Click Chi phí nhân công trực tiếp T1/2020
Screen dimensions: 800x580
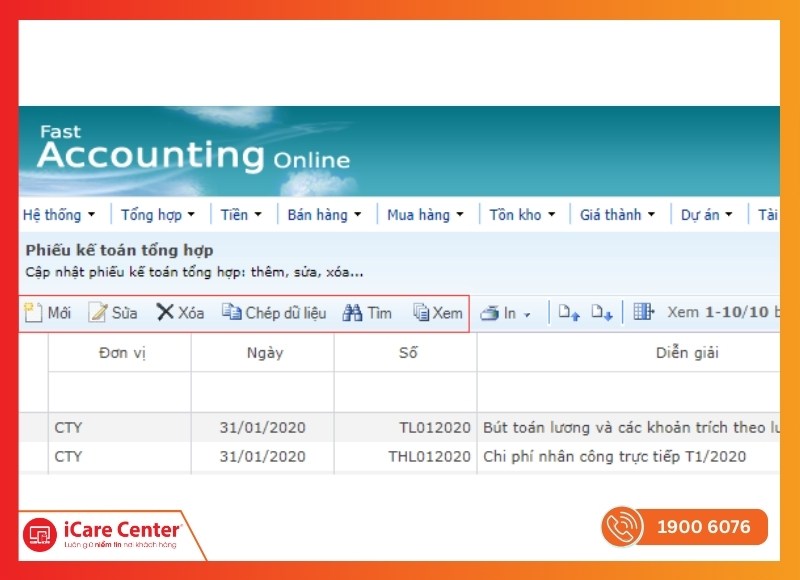(x=614, y=457)
